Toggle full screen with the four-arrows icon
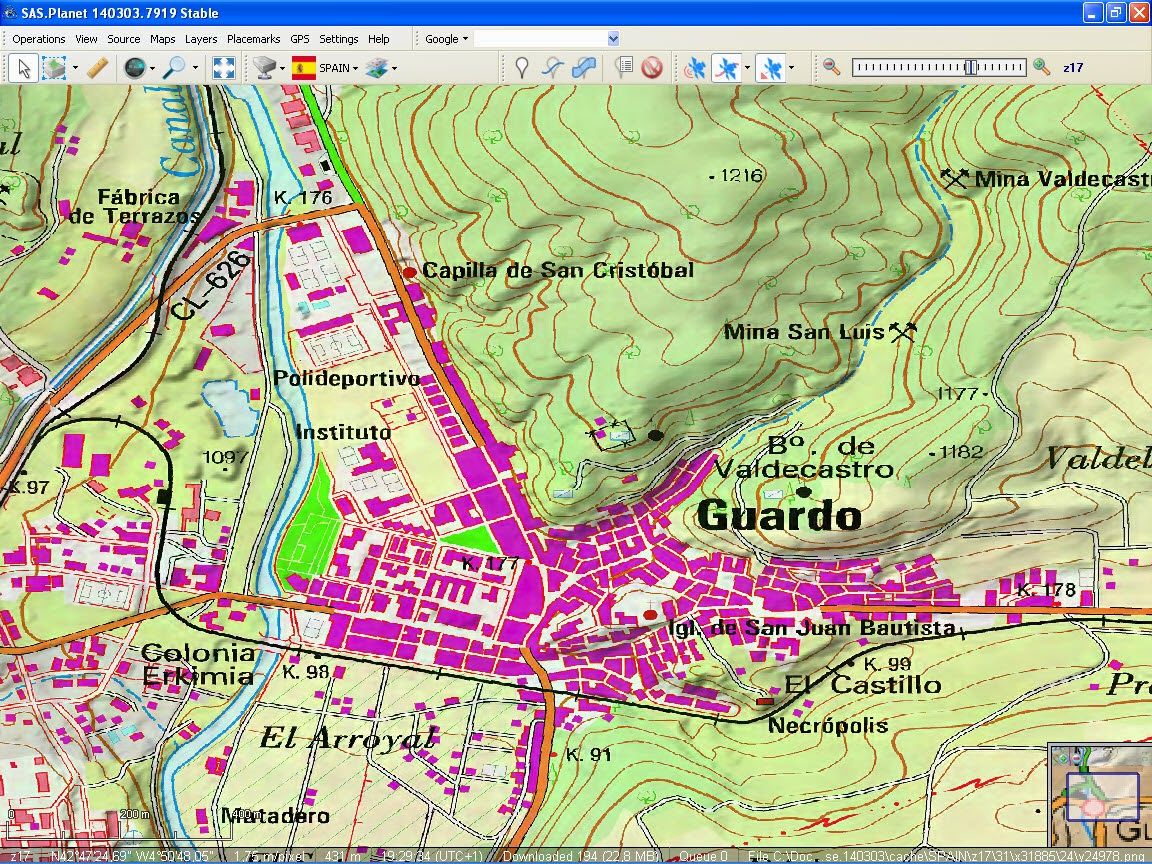Image resolution: width=1152 pixels, height=864 pixels. tap(223, 68)
